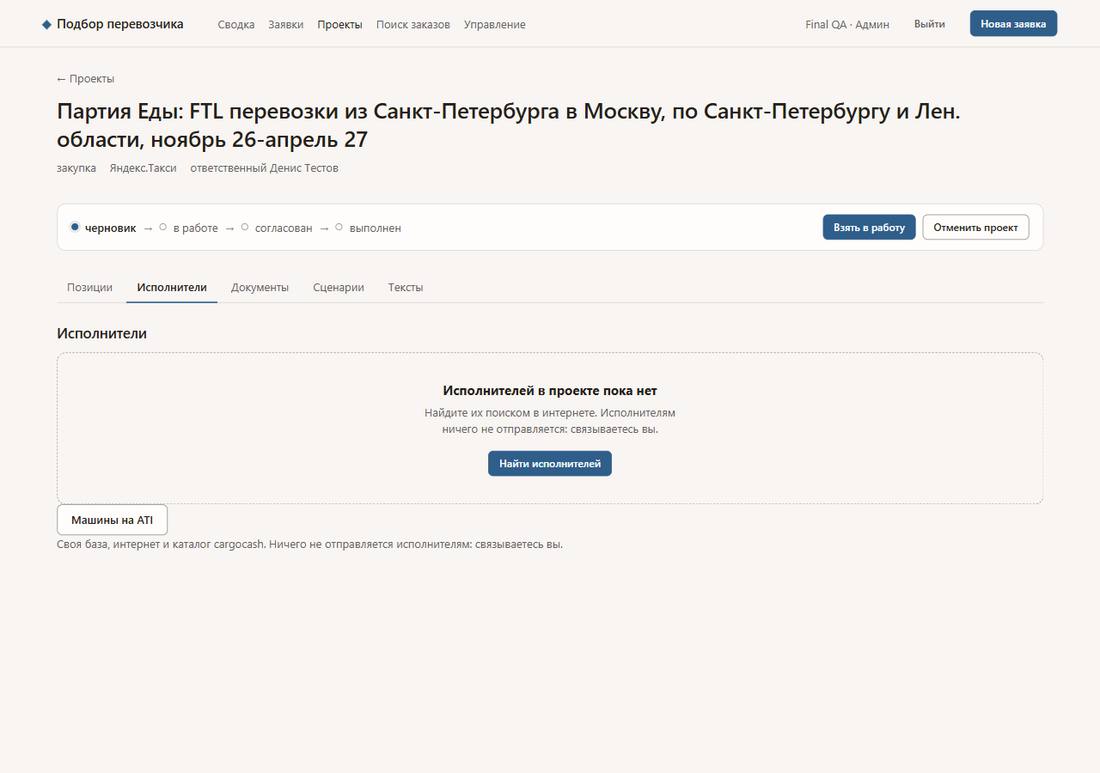This screenshot has width=1100, height=773.
Task: Go to Управление menu item
Action: (x=495, y=25)
